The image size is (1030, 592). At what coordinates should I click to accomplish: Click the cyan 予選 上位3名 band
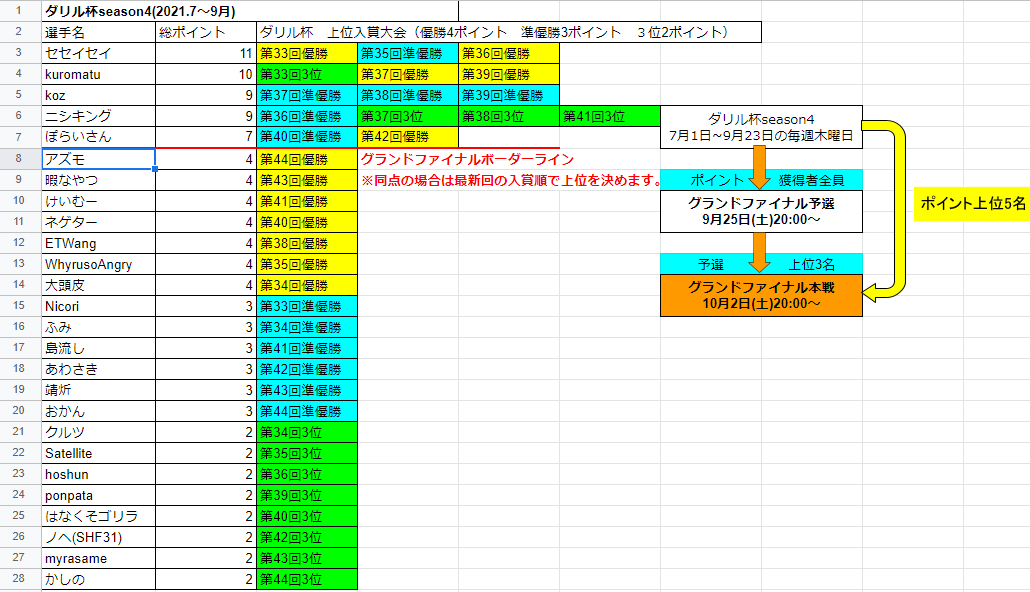coord(761,264)
